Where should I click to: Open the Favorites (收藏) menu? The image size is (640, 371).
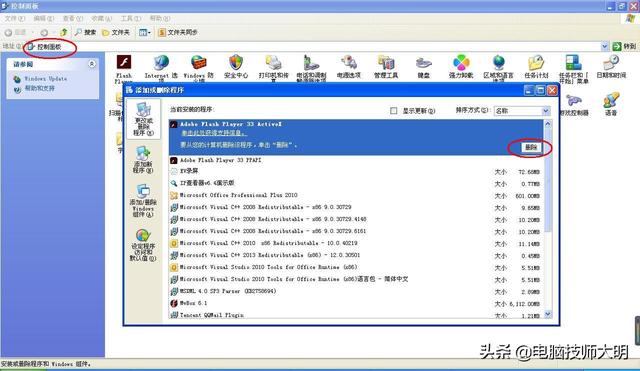[102, 18]
